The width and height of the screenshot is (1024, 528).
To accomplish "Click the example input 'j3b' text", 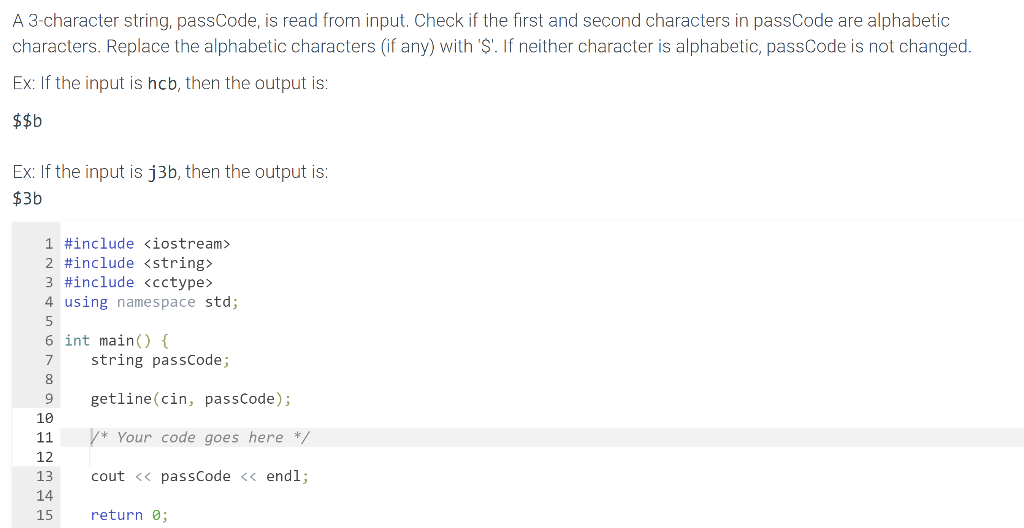I will [162, 172].
